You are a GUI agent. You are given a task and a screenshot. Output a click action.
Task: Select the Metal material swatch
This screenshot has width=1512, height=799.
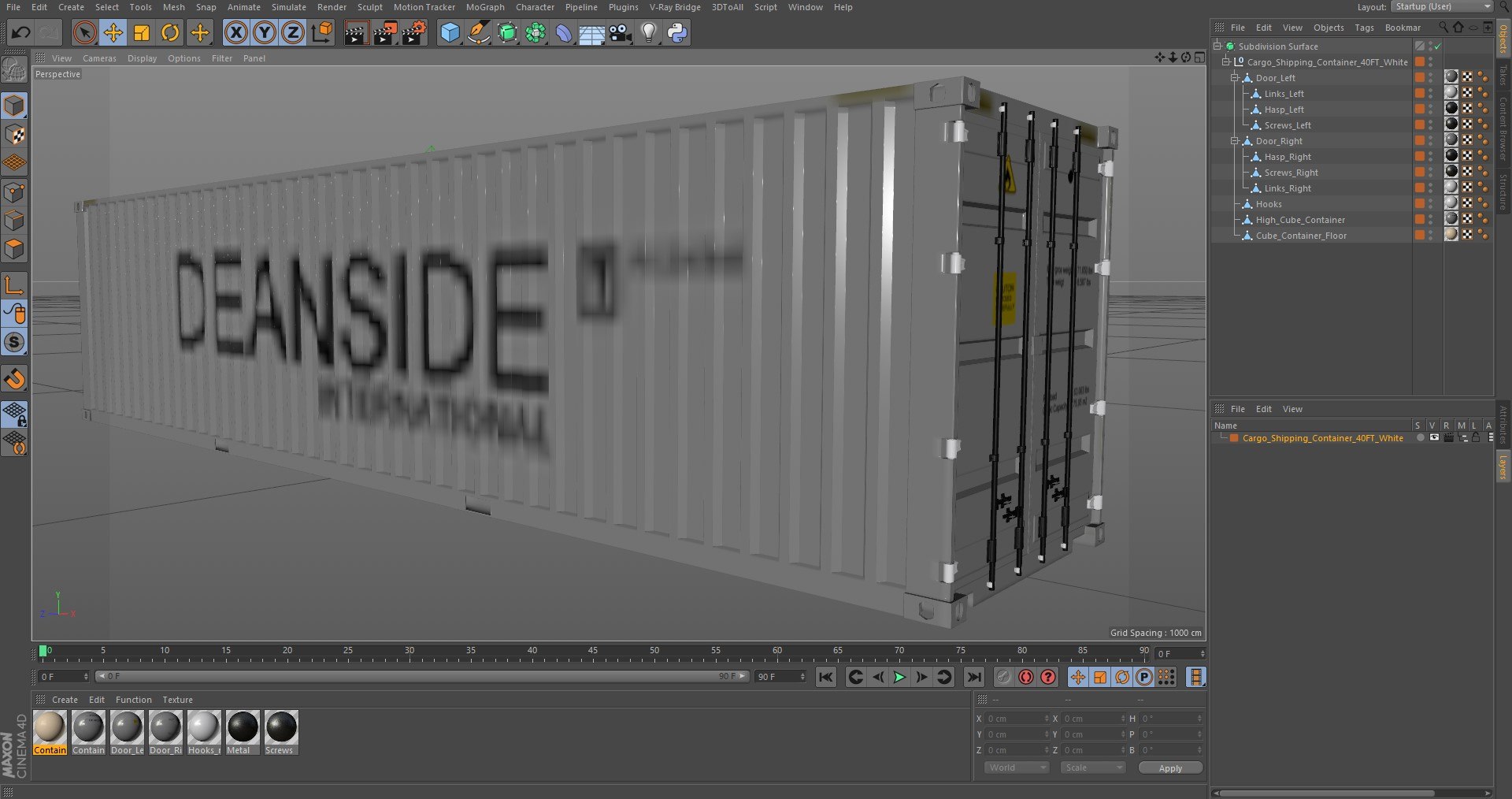pos(242,732)
